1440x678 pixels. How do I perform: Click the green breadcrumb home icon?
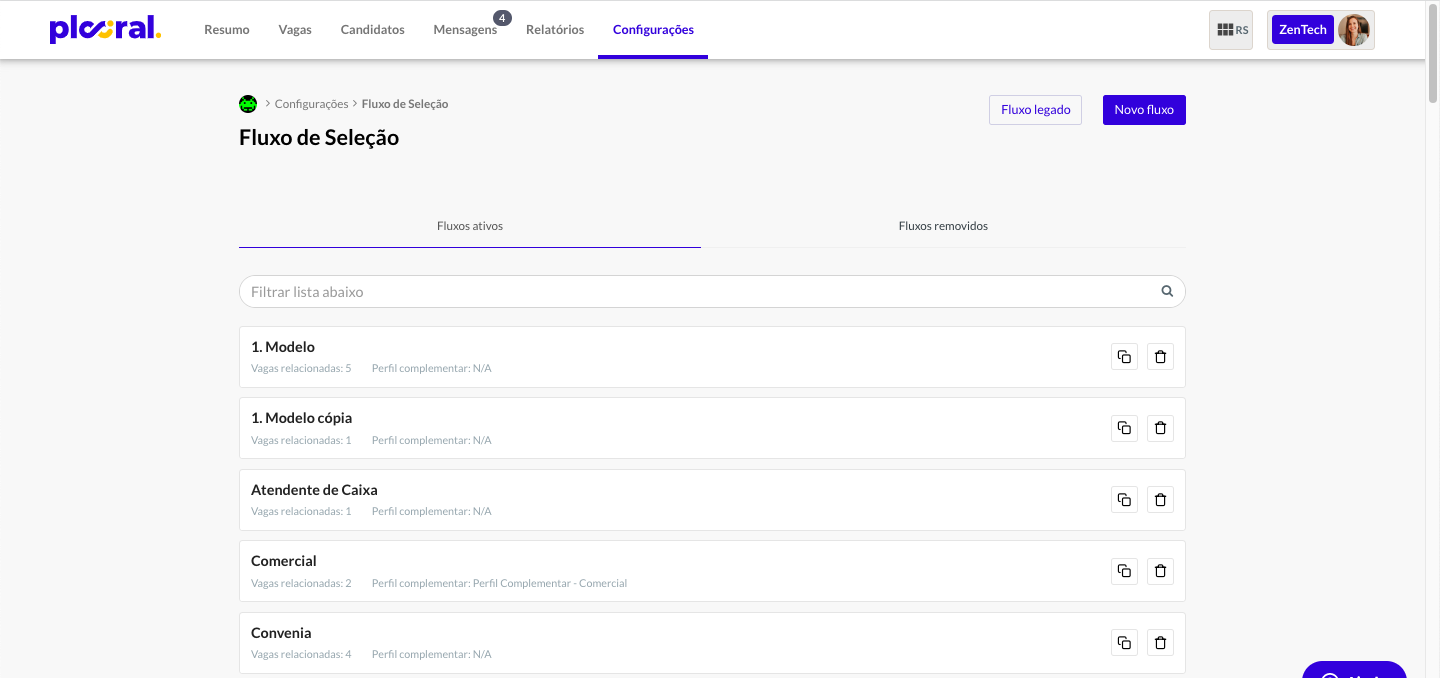click(x=248, y=104)
